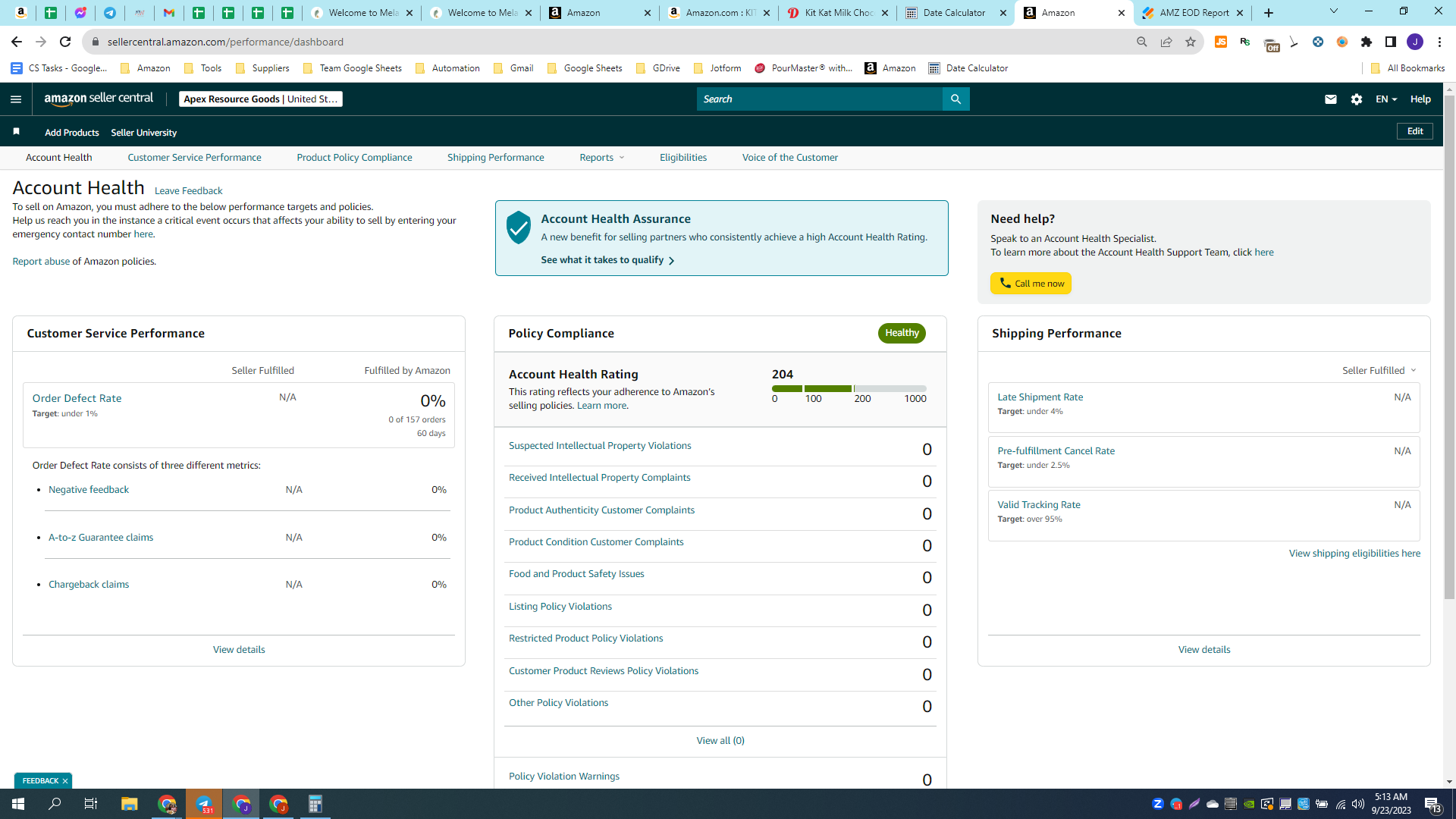Click the zoom magnifier in address bar

(1142, 42)
